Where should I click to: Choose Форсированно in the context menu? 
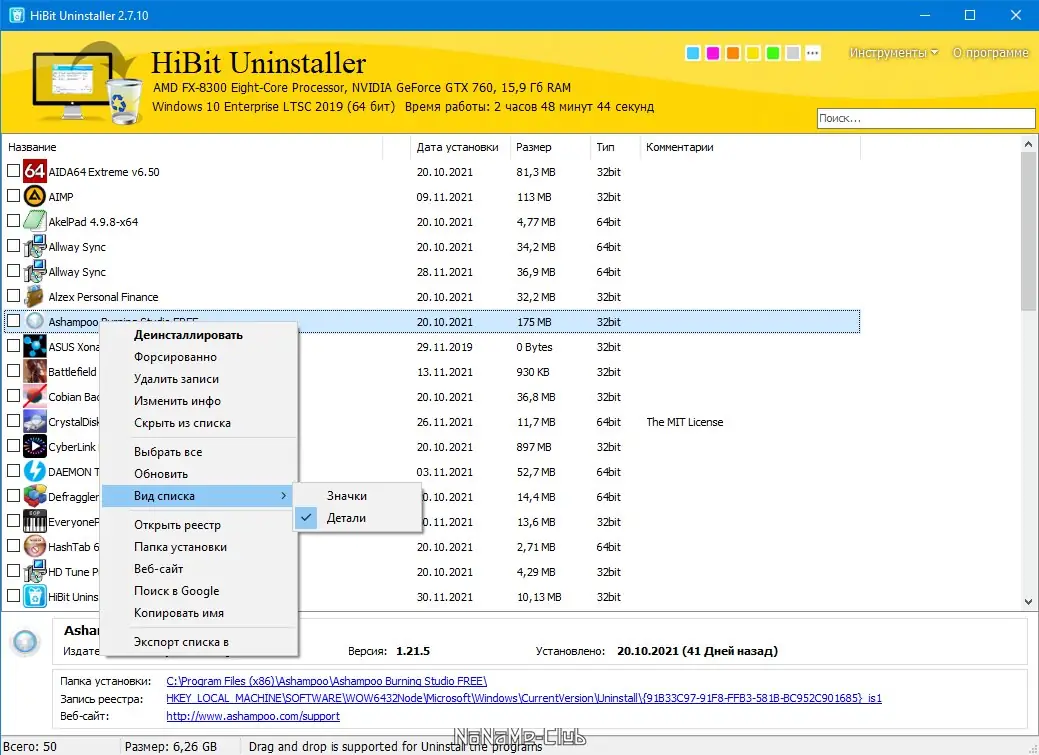pos(175,357)
